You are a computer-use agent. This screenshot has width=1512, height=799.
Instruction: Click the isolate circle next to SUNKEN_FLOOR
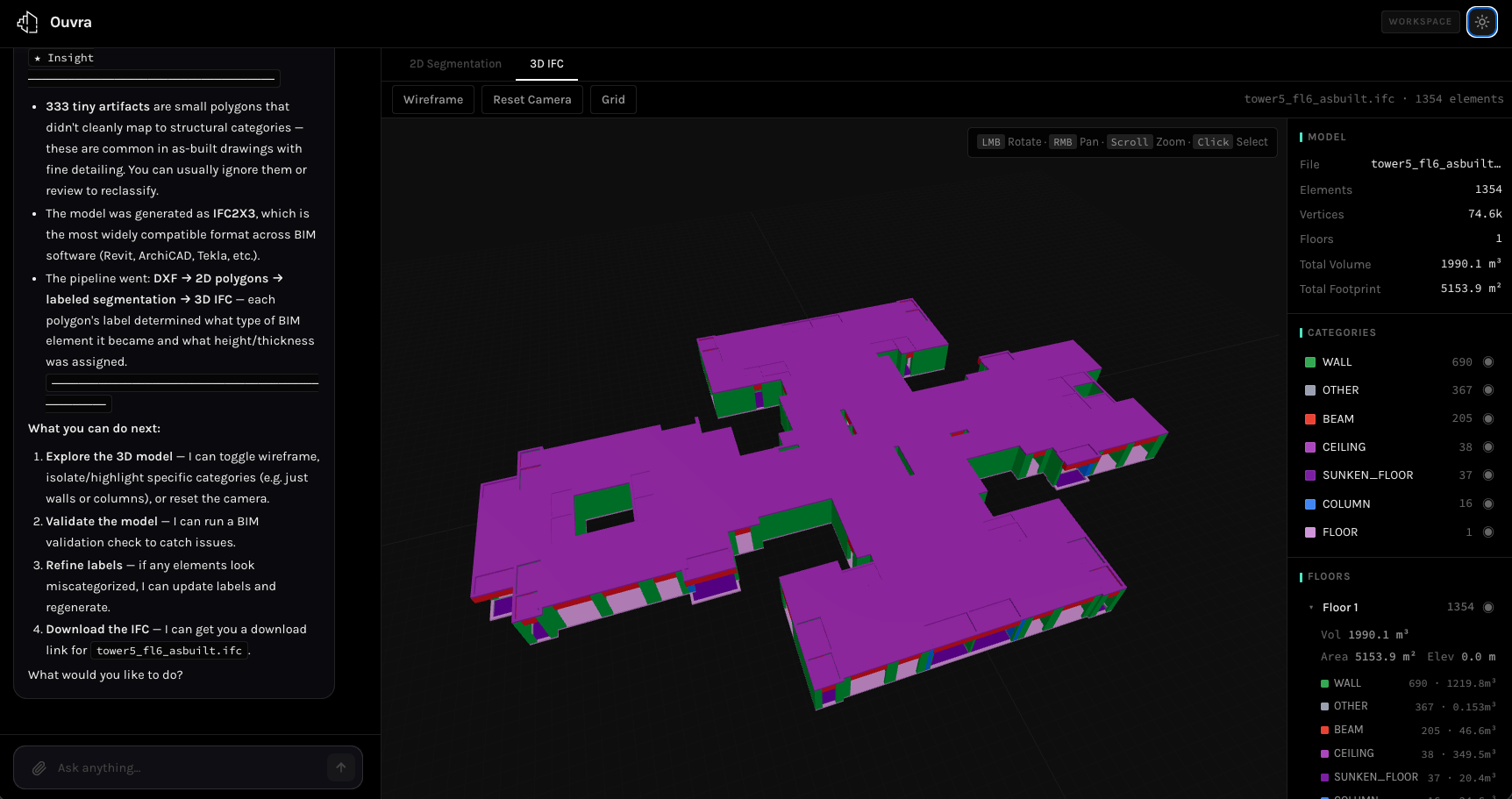pos(1488,474)
